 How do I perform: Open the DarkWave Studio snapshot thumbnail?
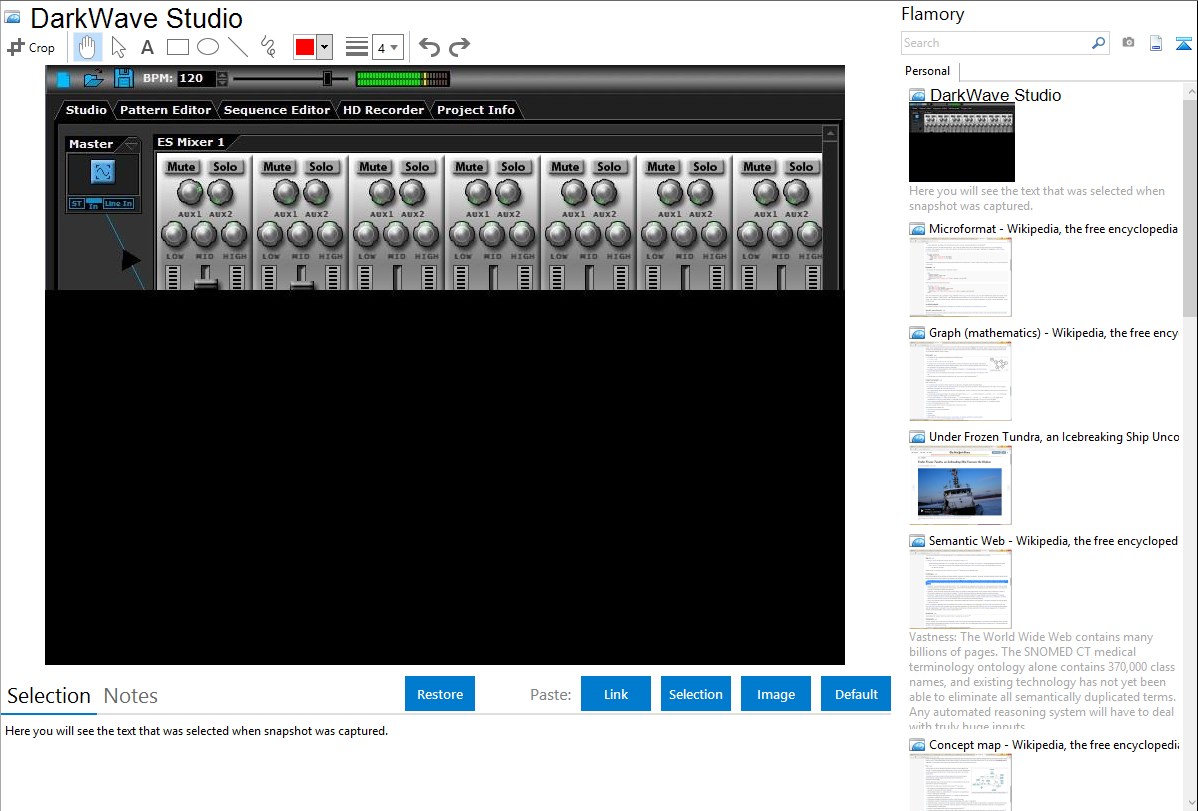point(962,144)
